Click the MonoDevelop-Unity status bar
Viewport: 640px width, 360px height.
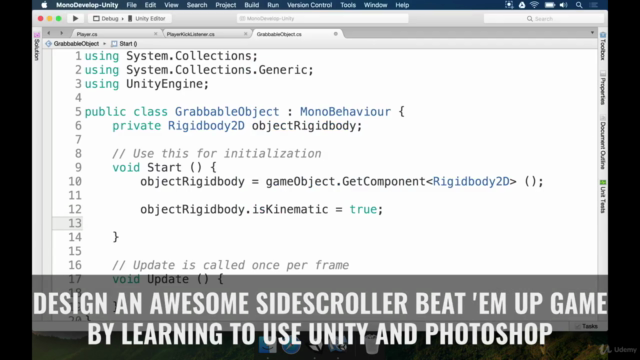coord(322,18)
